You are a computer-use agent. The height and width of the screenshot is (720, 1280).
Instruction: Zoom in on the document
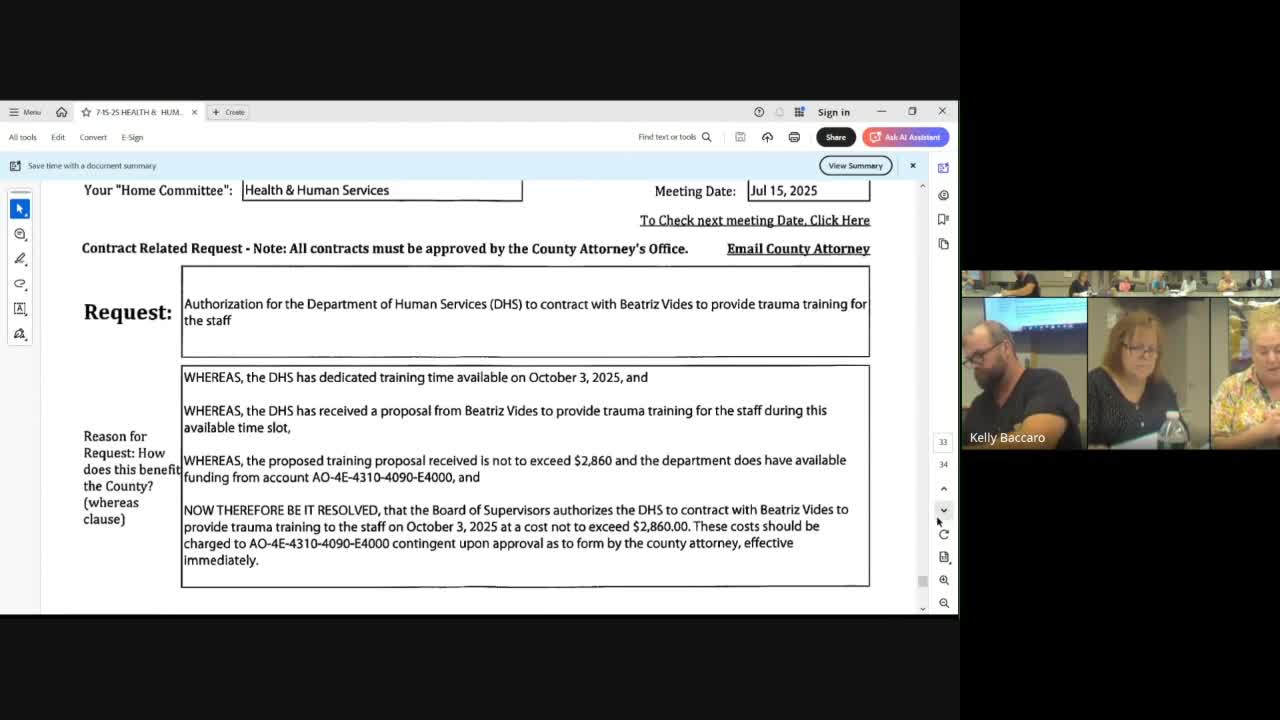point(943,580)
